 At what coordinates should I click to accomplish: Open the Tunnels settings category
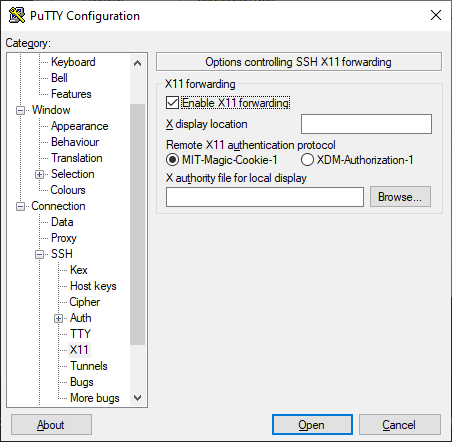click(x=89, y=366)
